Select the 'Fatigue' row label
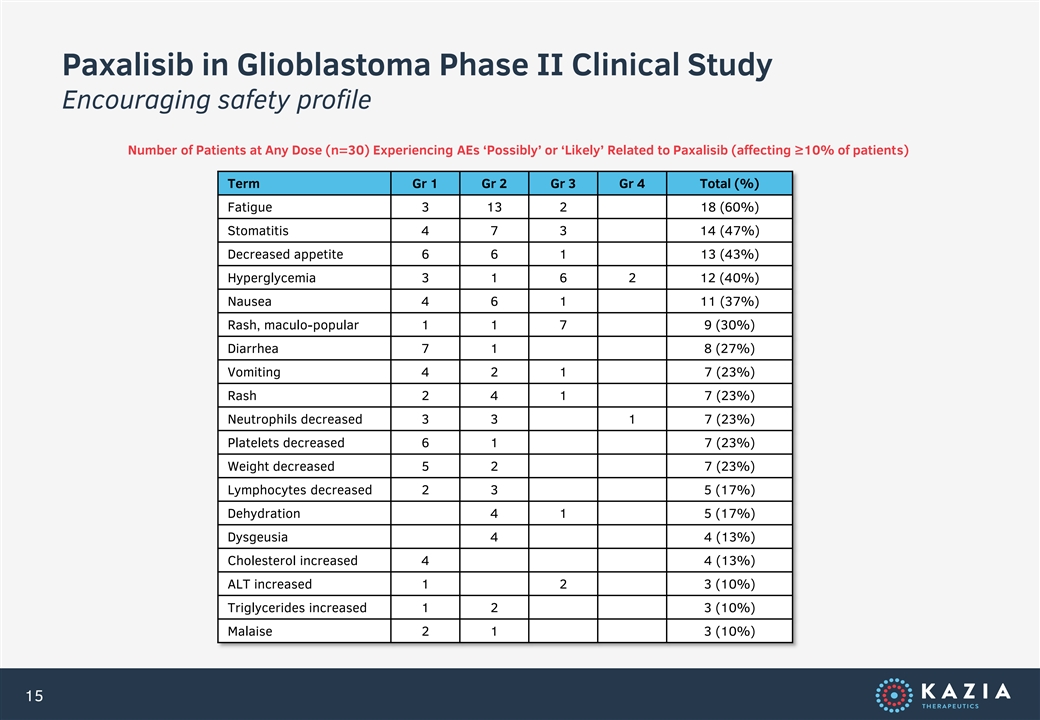 (x=249, y=207)
